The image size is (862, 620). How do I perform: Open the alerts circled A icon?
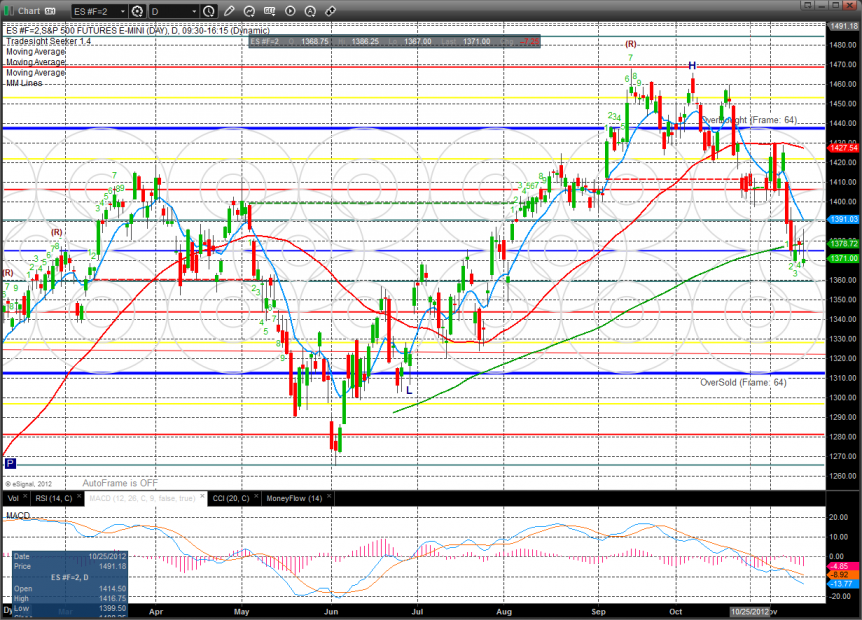point(310,11)
